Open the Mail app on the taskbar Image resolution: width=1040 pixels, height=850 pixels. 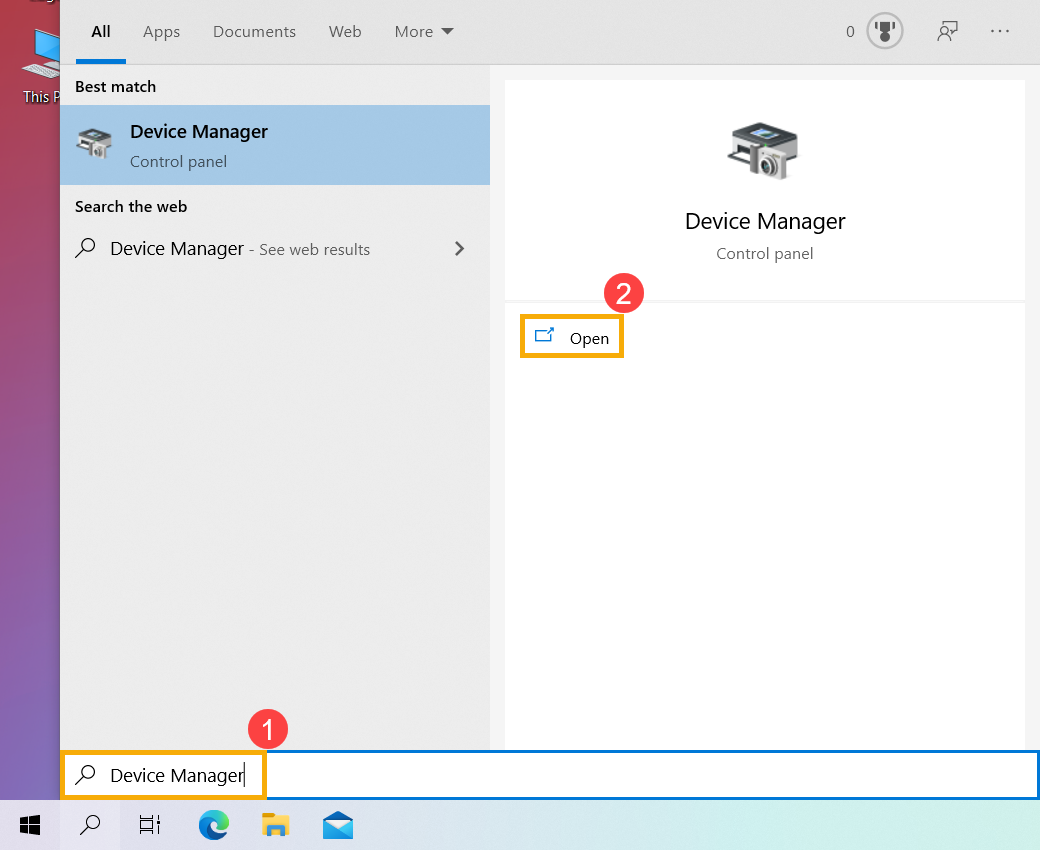(338, 825)
